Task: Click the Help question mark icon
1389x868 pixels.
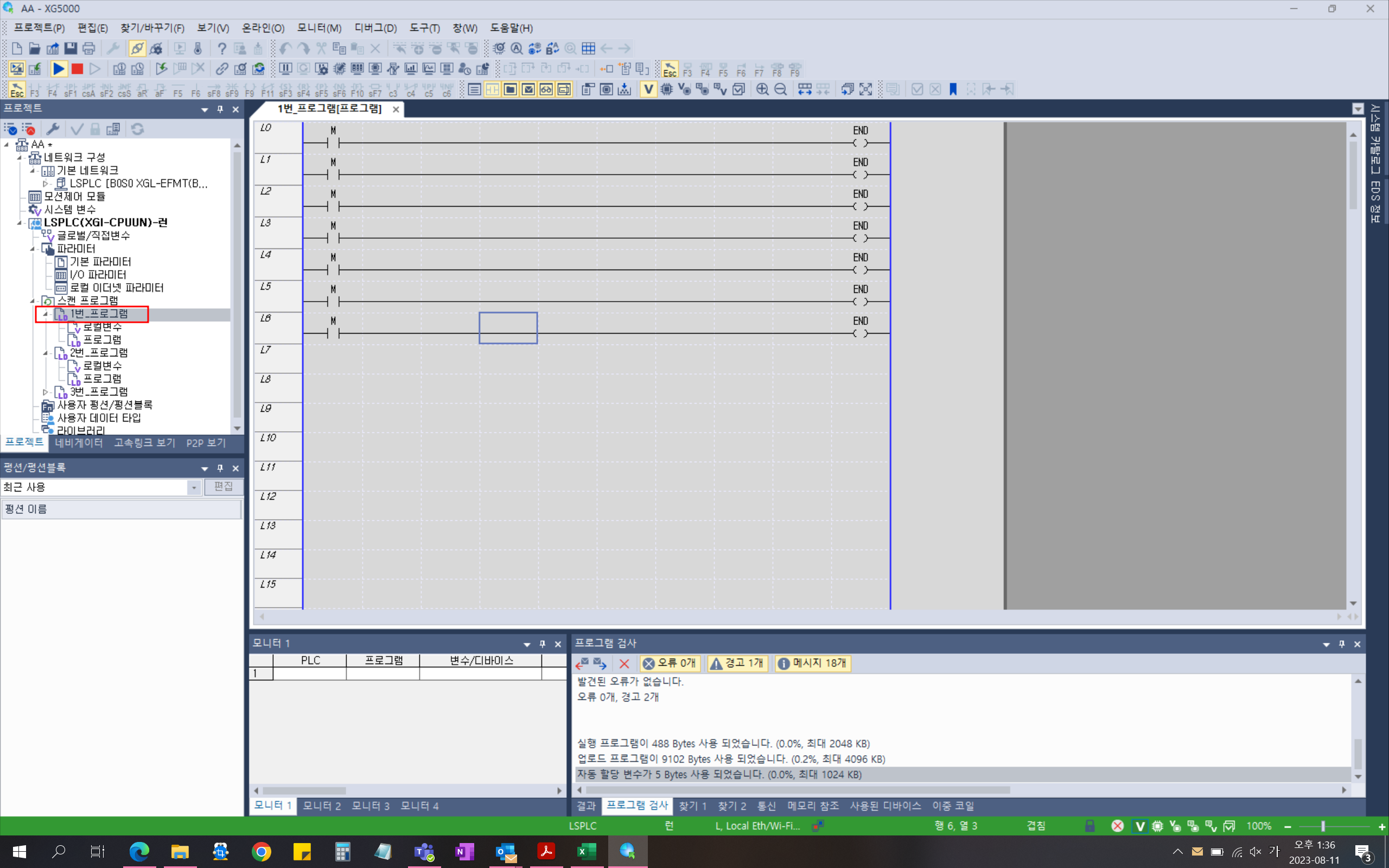Action: 221,49
